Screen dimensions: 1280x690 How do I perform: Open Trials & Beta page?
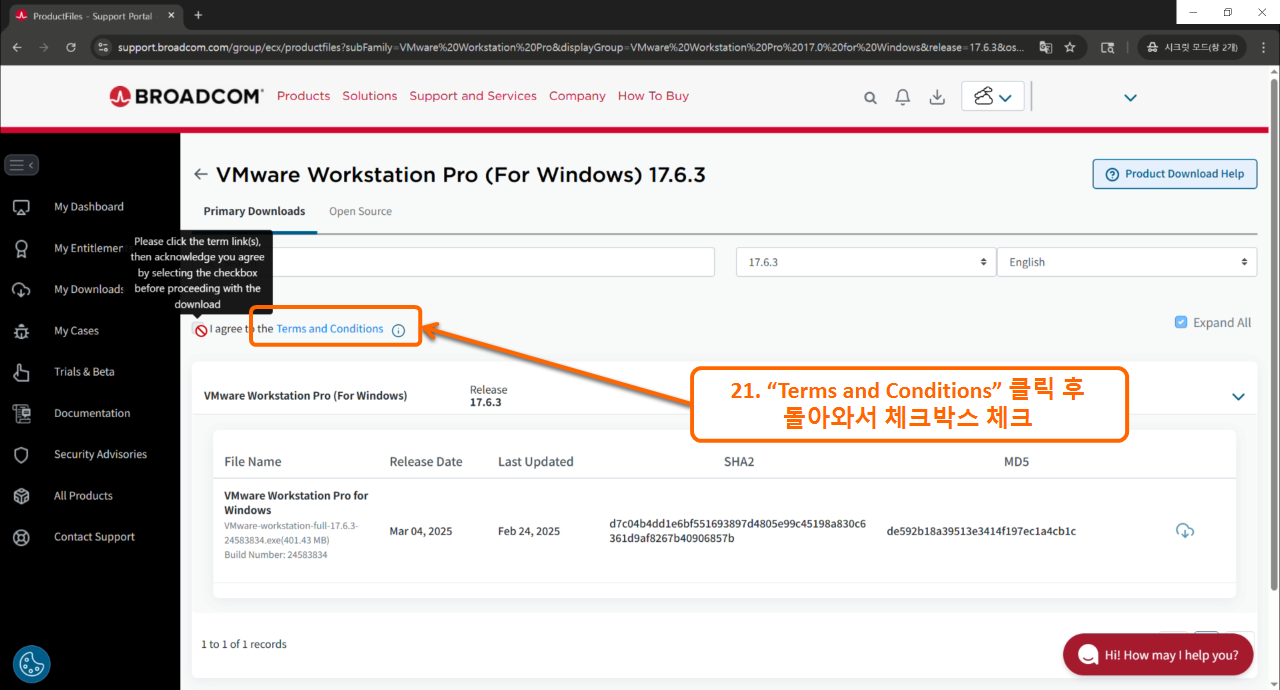pos(84,372)
